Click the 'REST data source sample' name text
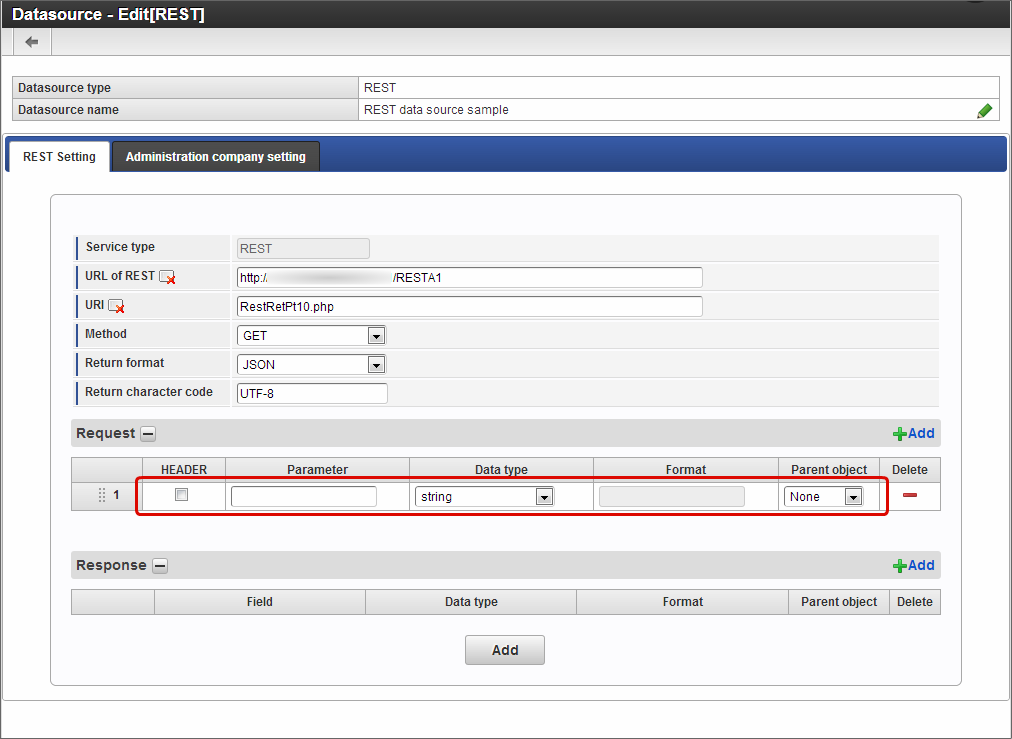Screen dimensions: 1012x739 (436, 110)
